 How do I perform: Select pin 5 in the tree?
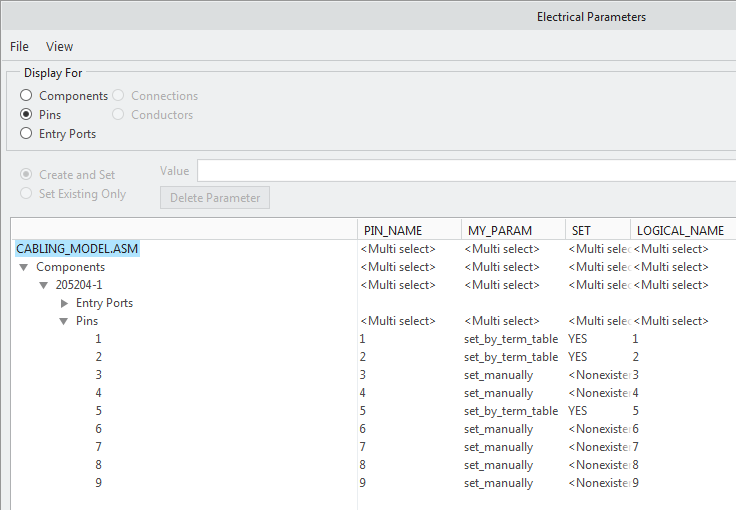tap(98, 411)
